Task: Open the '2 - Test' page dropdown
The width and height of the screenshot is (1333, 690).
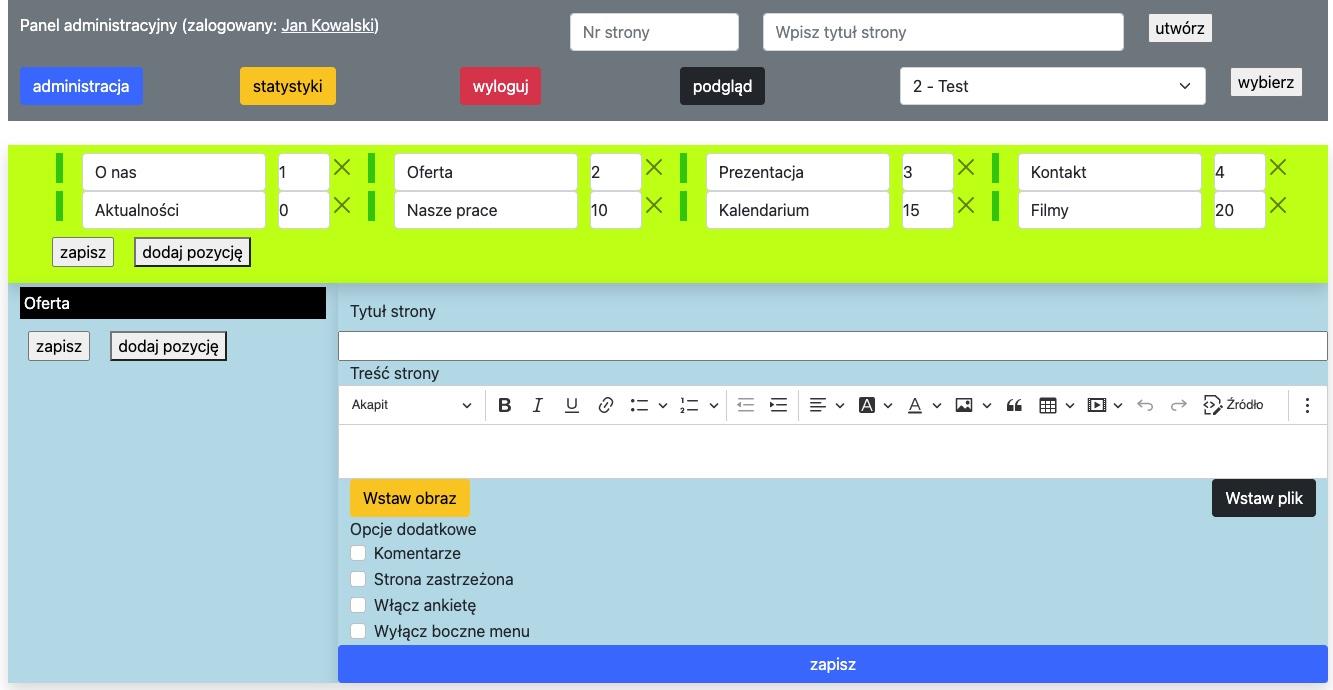Action: click(x=1052, y=86)
